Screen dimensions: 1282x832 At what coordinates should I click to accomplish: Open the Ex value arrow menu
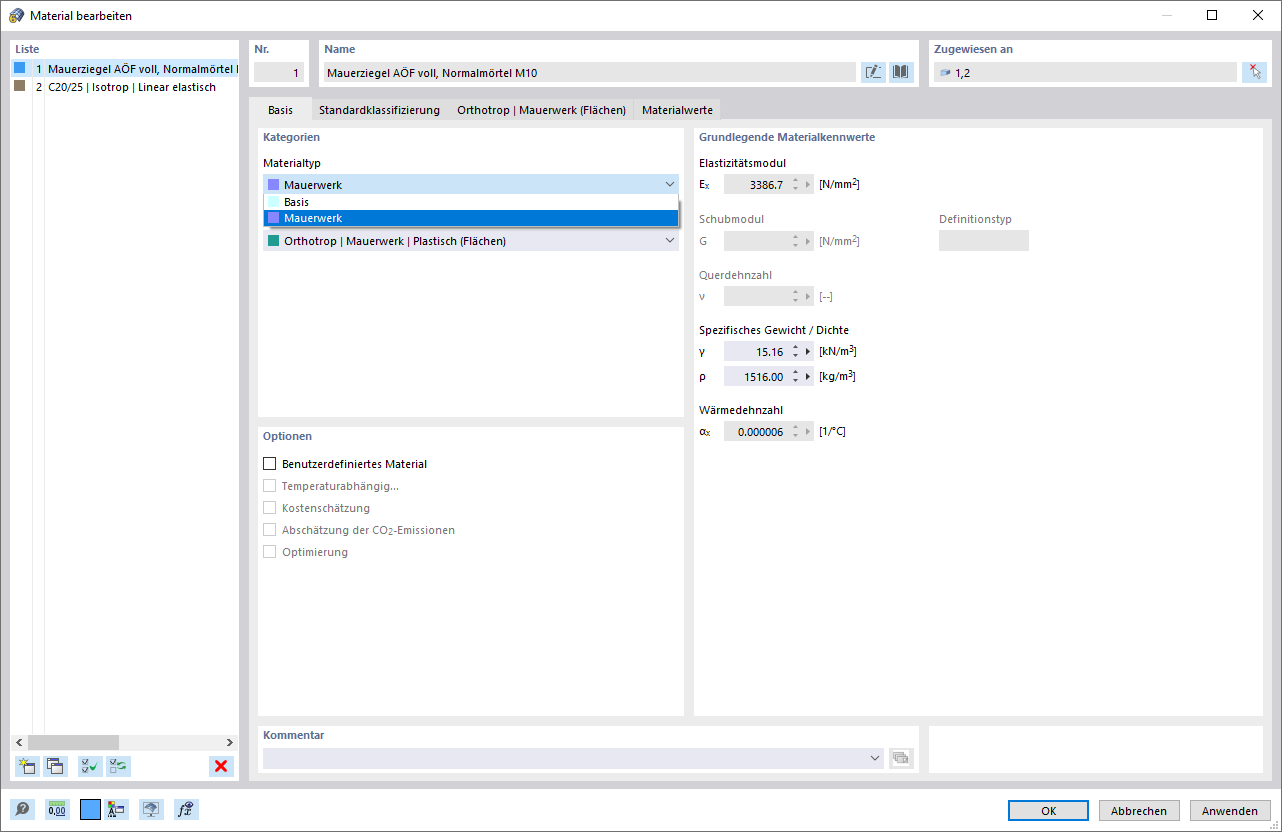tap(807, 185)
